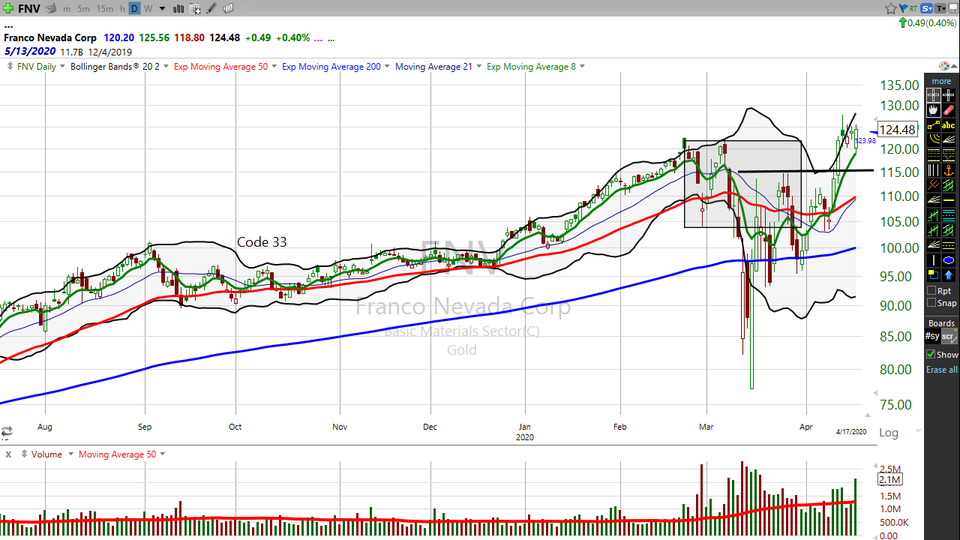
Task: Toggle Log scale setting
Action: pyautogui.click(x=888, y=433)
